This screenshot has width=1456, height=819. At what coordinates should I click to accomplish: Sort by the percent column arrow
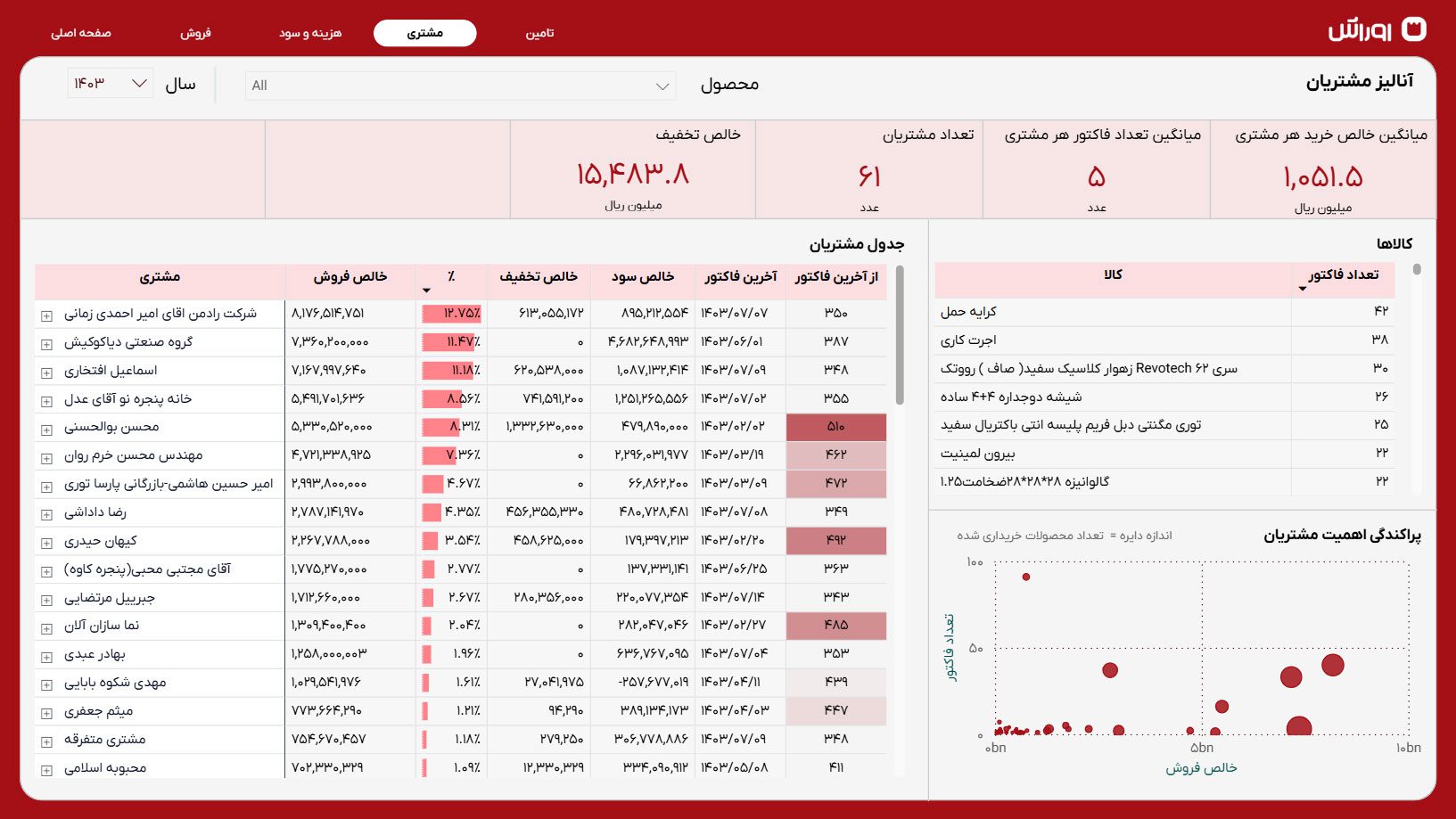click(426, 291)
